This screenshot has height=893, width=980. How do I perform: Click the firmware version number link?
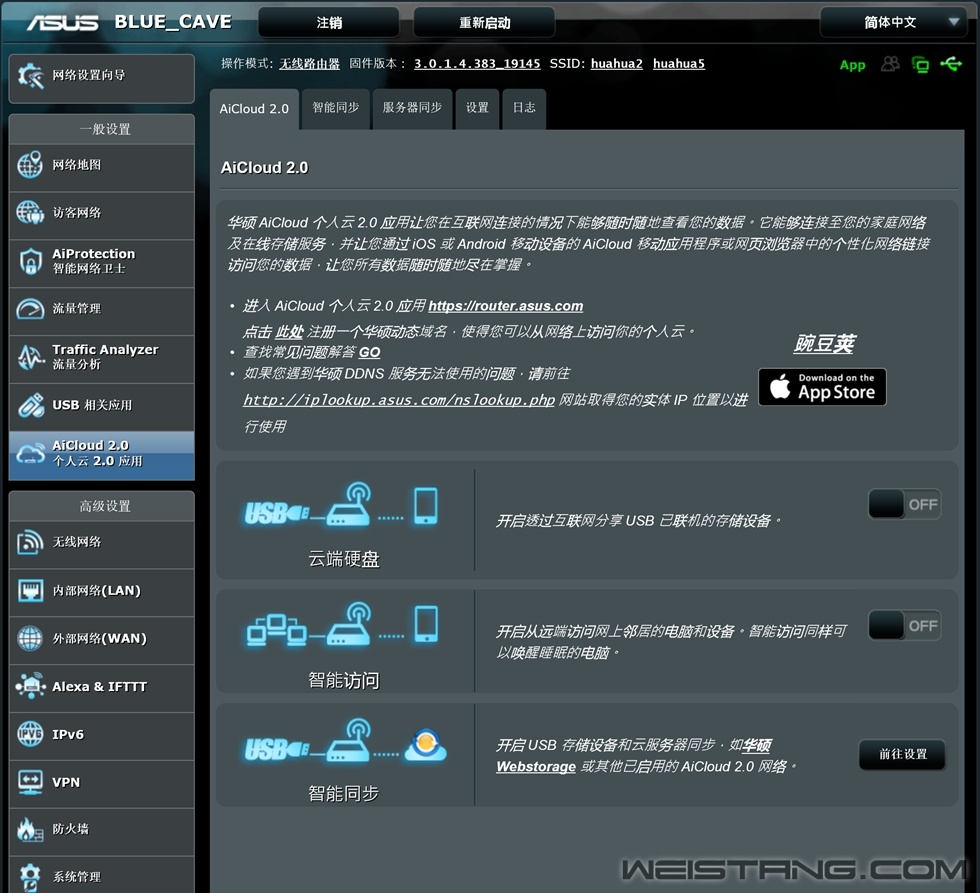[477, 64]
